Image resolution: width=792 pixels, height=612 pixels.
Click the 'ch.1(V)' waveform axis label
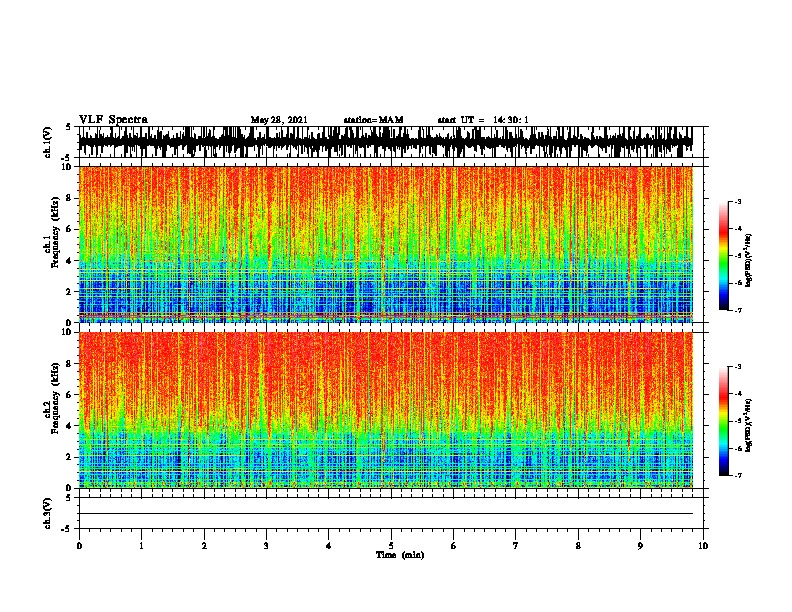(x=48, y=142)
